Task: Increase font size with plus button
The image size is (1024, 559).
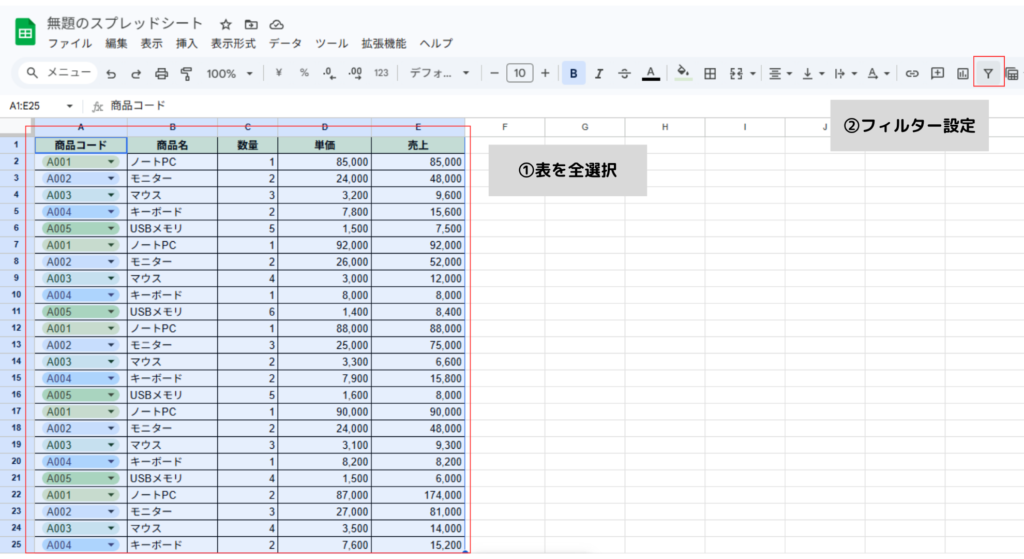Action: (x=545, y=73)
